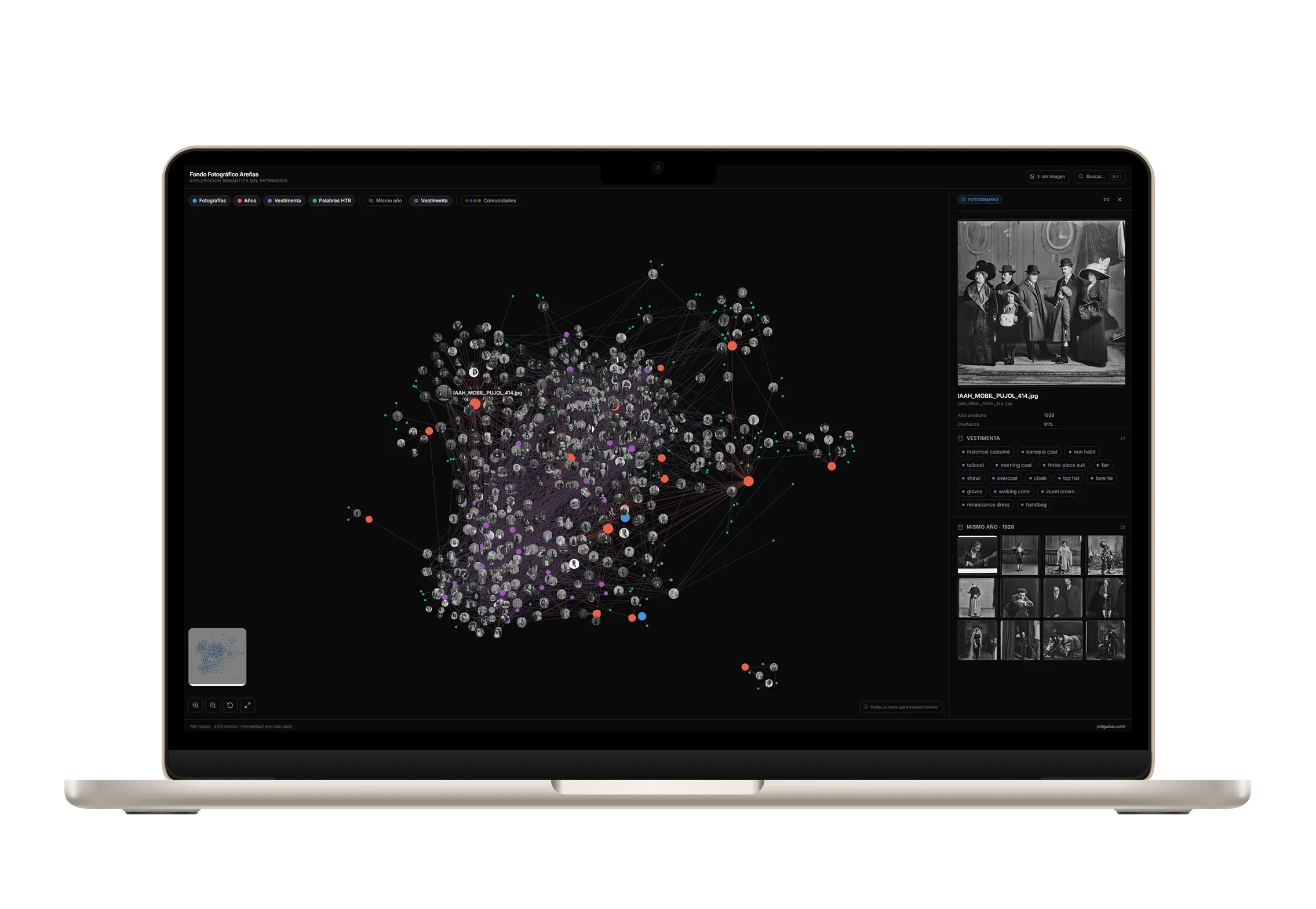Click the MISMO AÑO · 1928 heading

click(x=990, y=527)
